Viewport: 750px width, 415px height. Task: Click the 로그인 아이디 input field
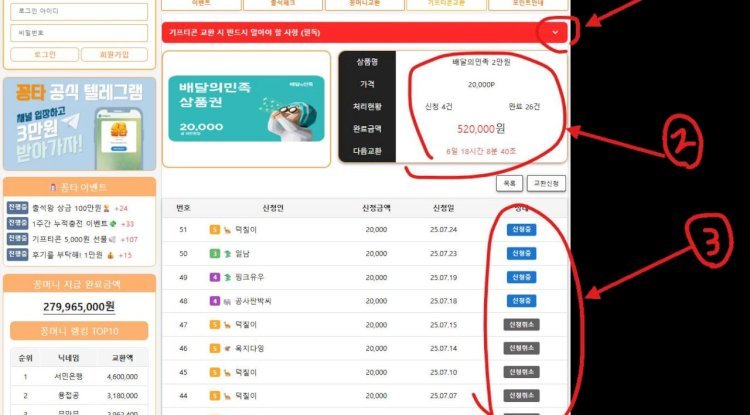click(79, 12)
